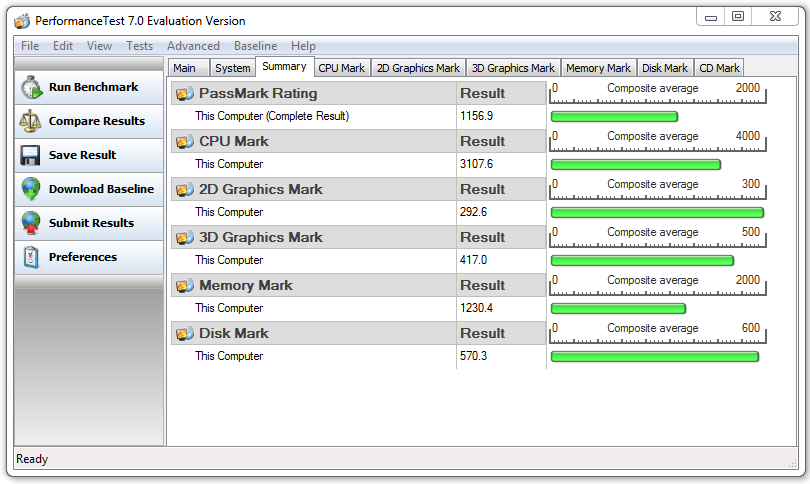Click the Run Benchmark stopwatch icon

click(31, 87)
